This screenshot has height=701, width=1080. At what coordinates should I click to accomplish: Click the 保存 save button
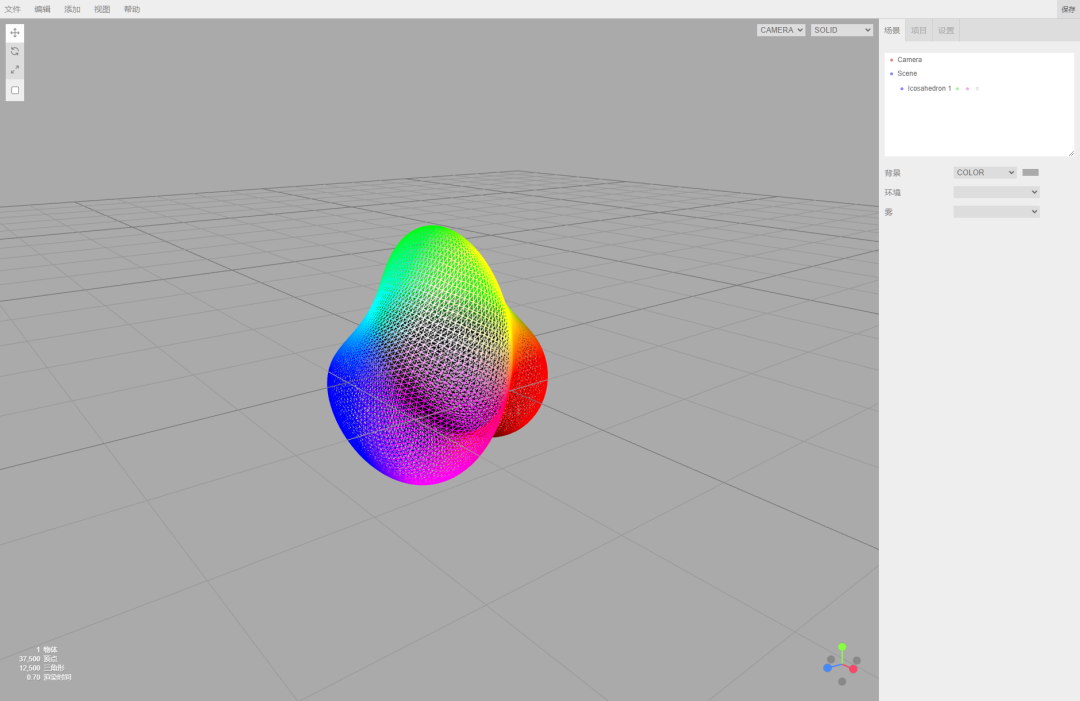[1068, 9]
